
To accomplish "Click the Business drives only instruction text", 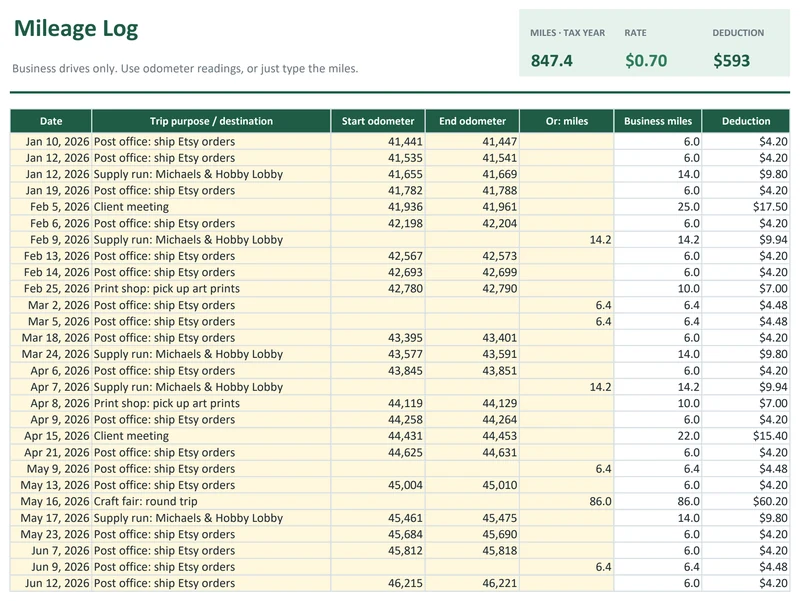I will pos(185,68).
